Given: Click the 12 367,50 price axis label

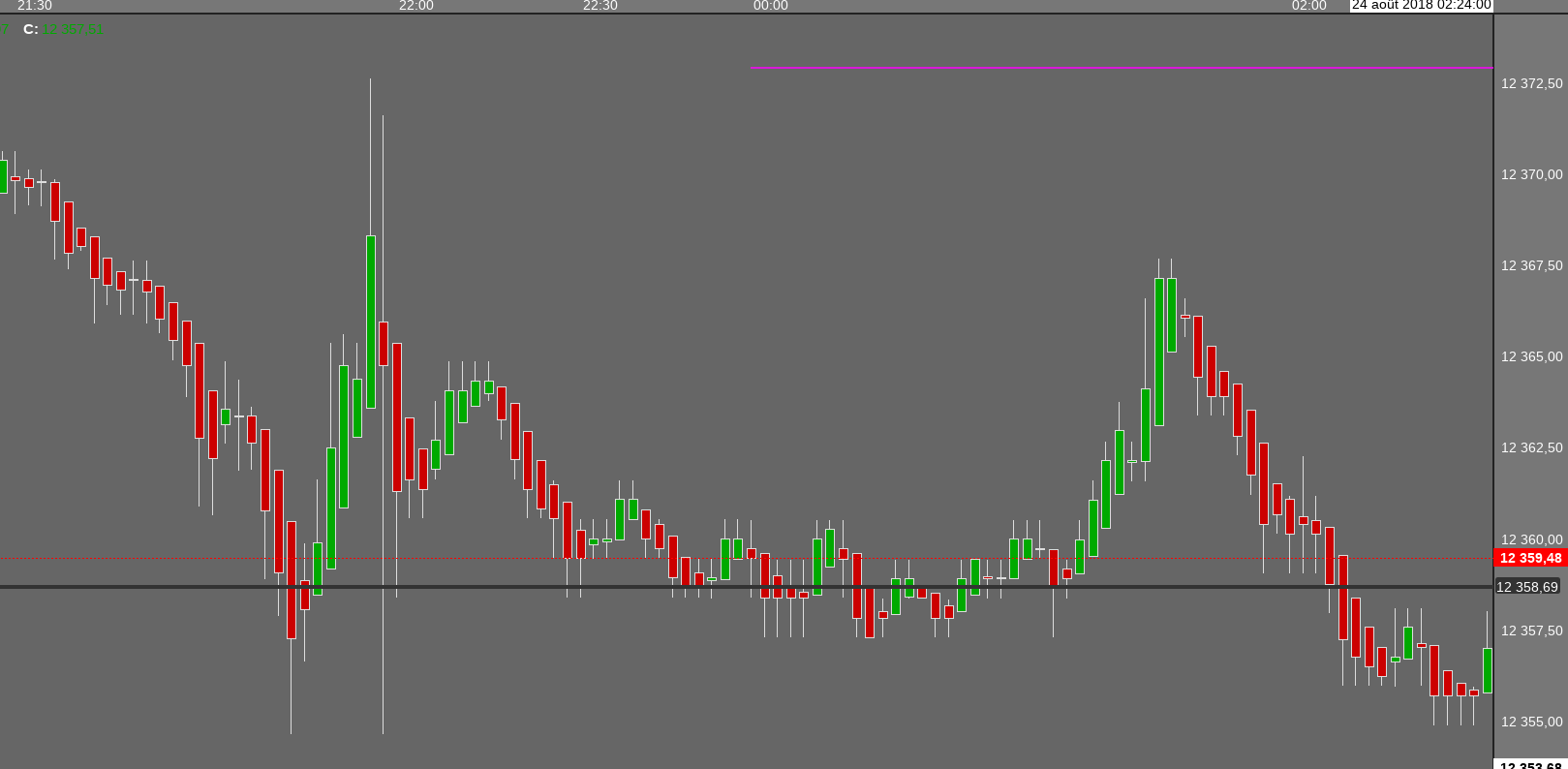Looking at the screenshot, I should 1531,265.
